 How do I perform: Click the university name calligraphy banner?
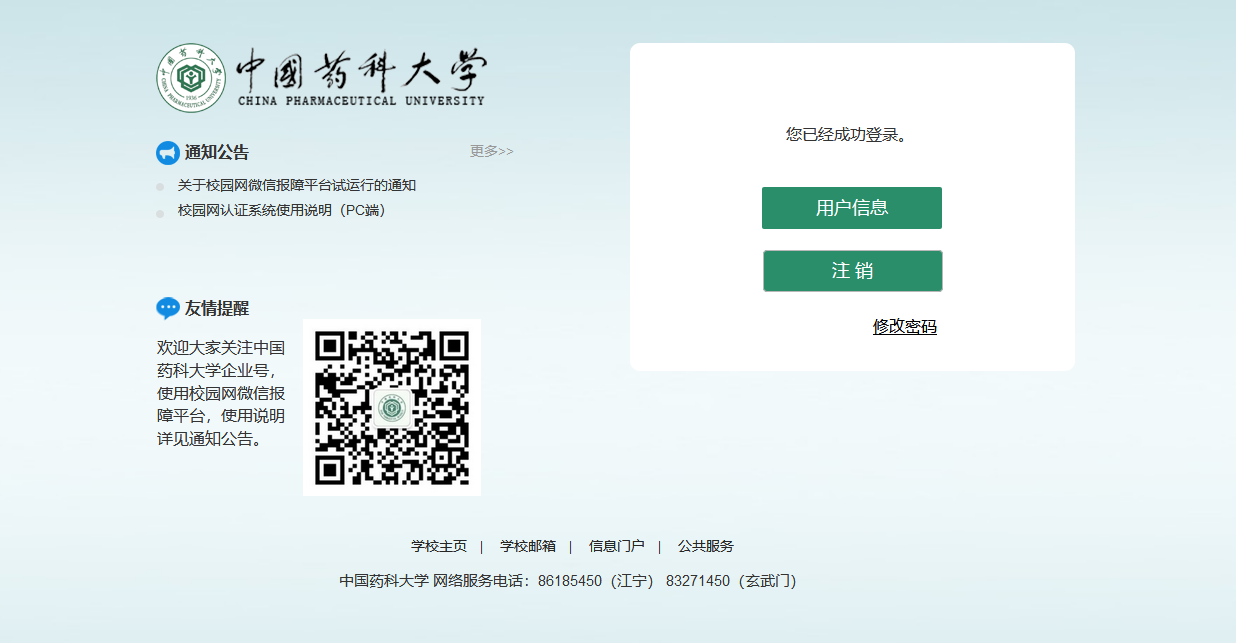tap(361, 77)
